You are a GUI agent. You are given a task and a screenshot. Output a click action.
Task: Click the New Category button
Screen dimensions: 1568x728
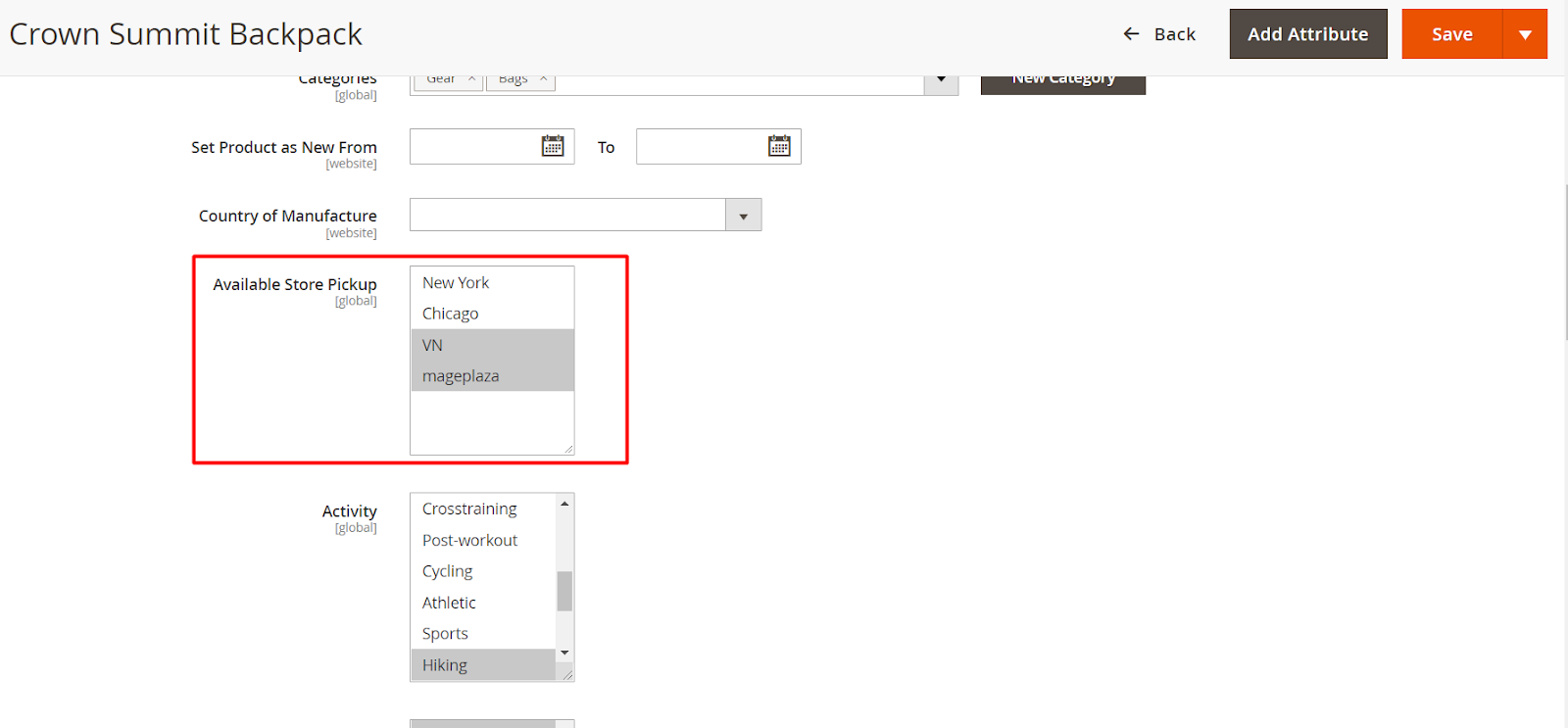[x=1062, y=82]
